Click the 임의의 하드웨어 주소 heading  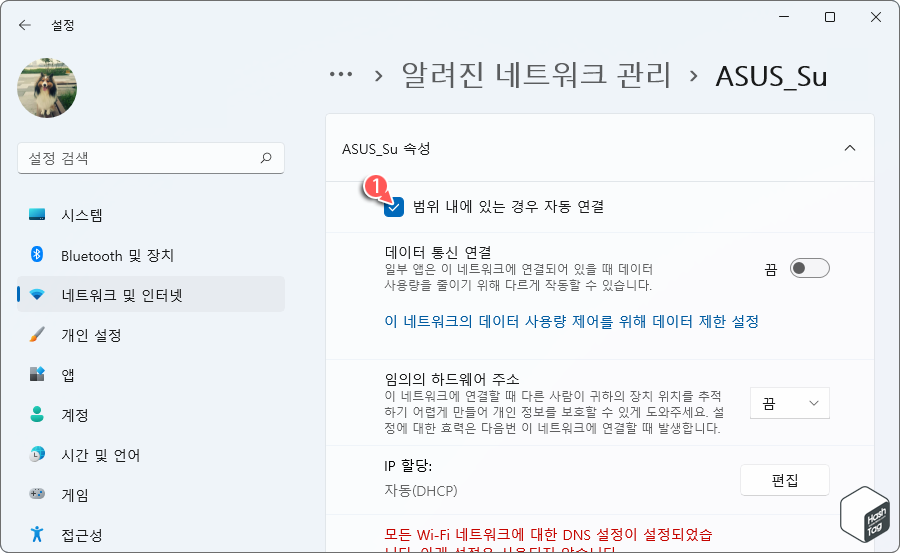(x=452, y=379)
